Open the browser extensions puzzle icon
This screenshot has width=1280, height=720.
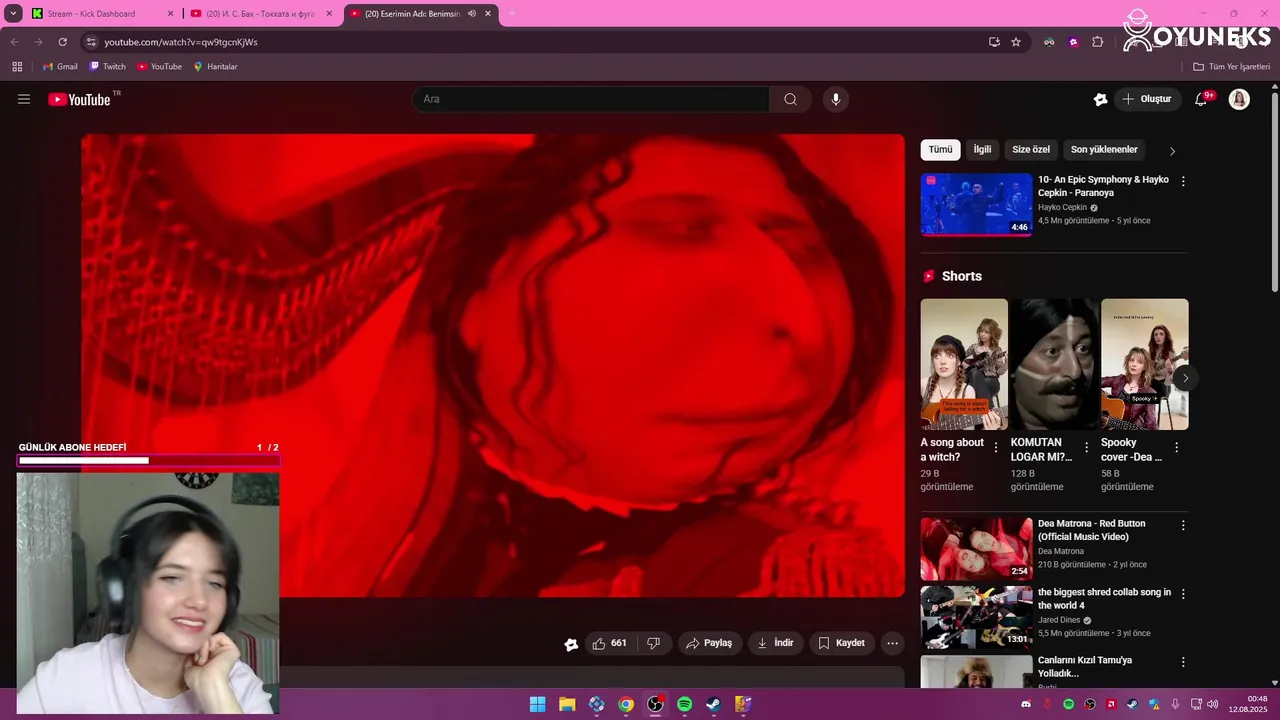[x=1097, y=42]
